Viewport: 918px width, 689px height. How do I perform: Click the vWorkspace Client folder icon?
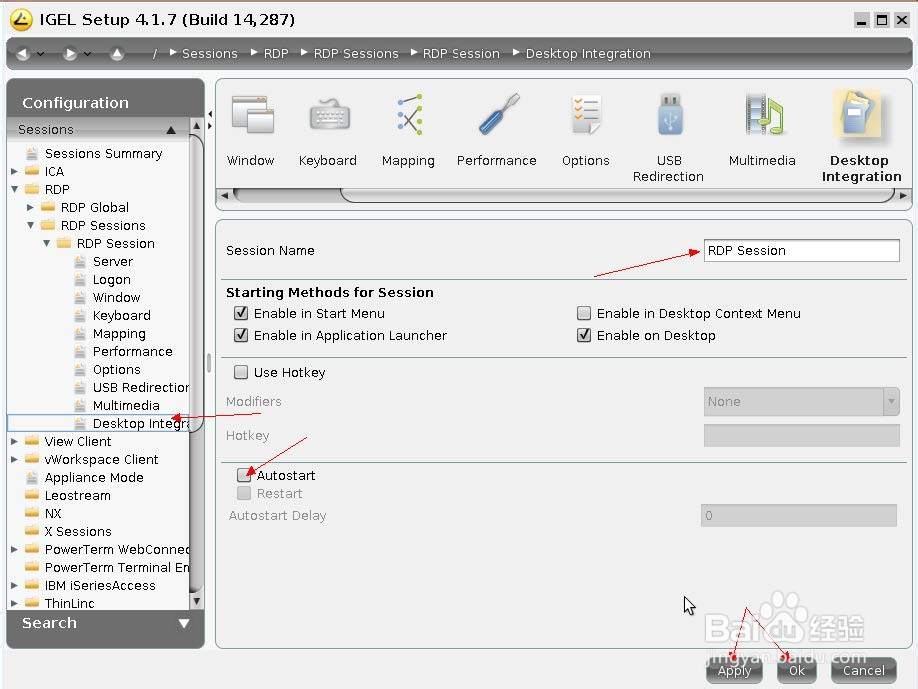pyautogui.click(x=32, y=459)
